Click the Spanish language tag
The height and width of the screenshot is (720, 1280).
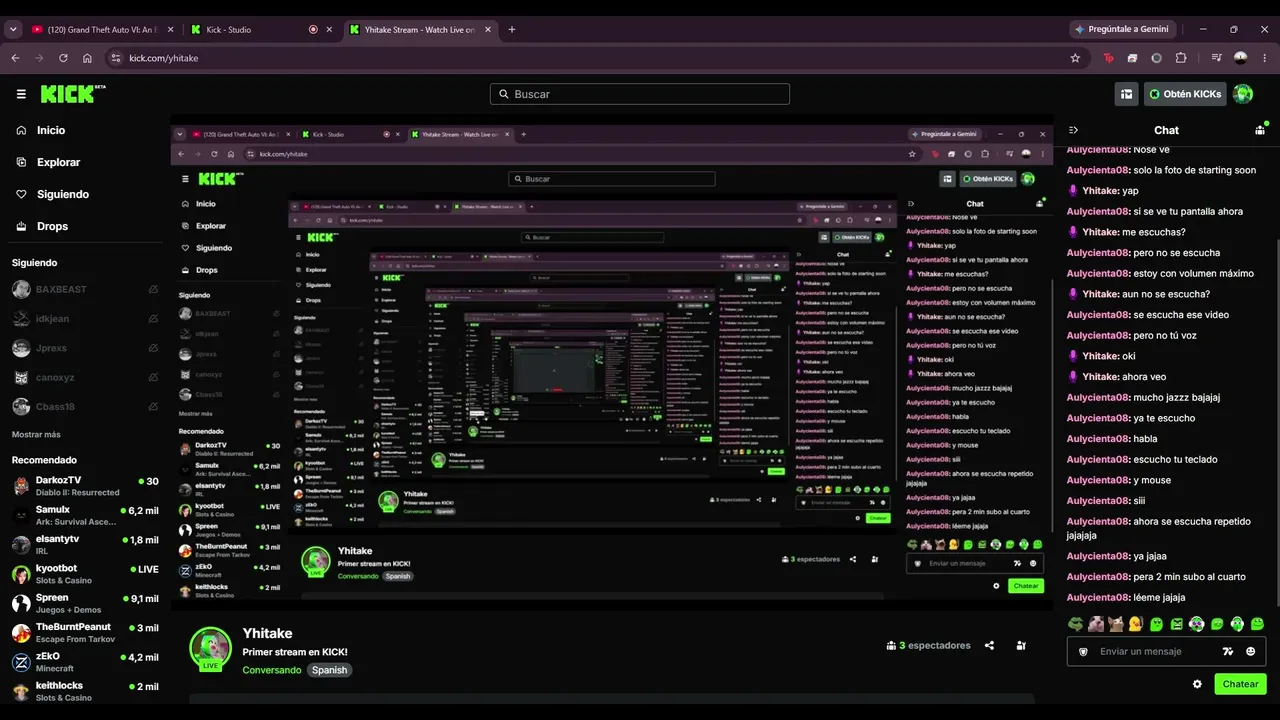pos(329,670)
